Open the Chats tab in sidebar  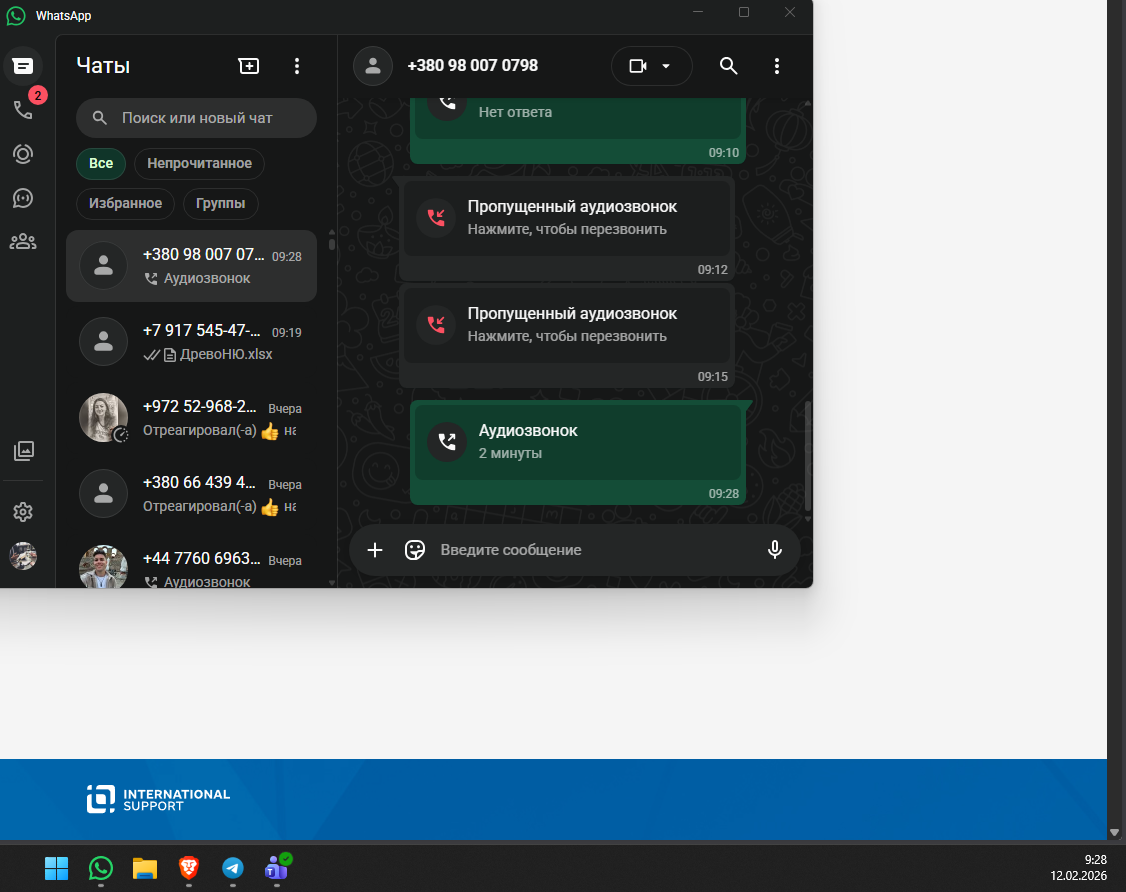click(23, 66)
